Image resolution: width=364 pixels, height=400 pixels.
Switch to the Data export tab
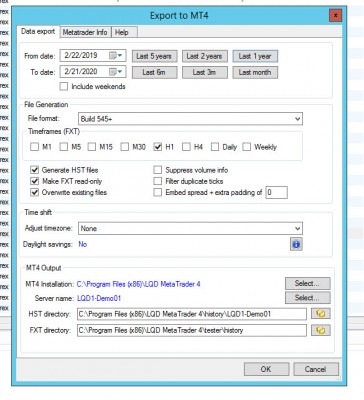point(38,32)
